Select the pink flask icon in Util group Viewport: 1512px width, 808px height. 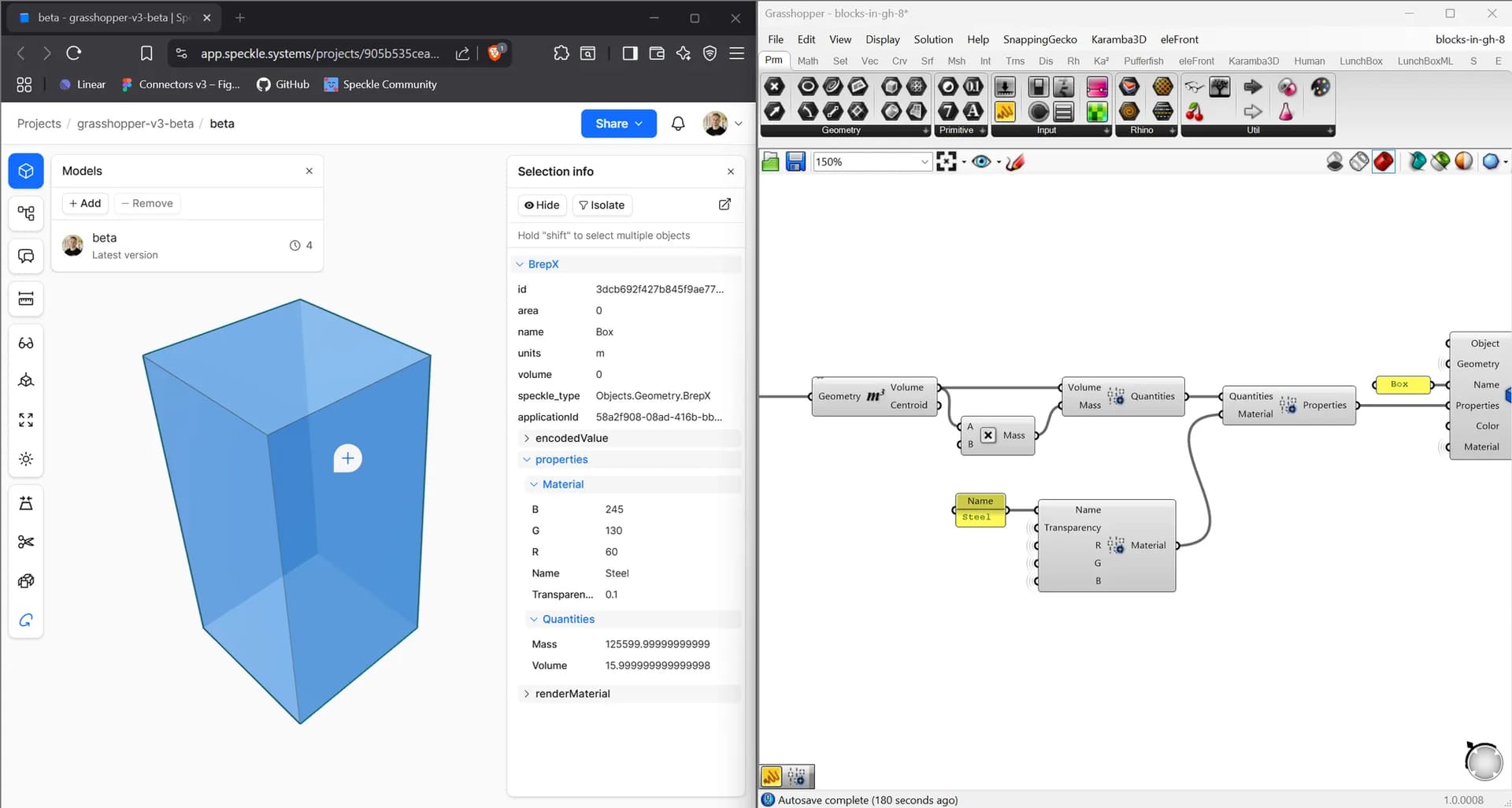[1286, 112]
